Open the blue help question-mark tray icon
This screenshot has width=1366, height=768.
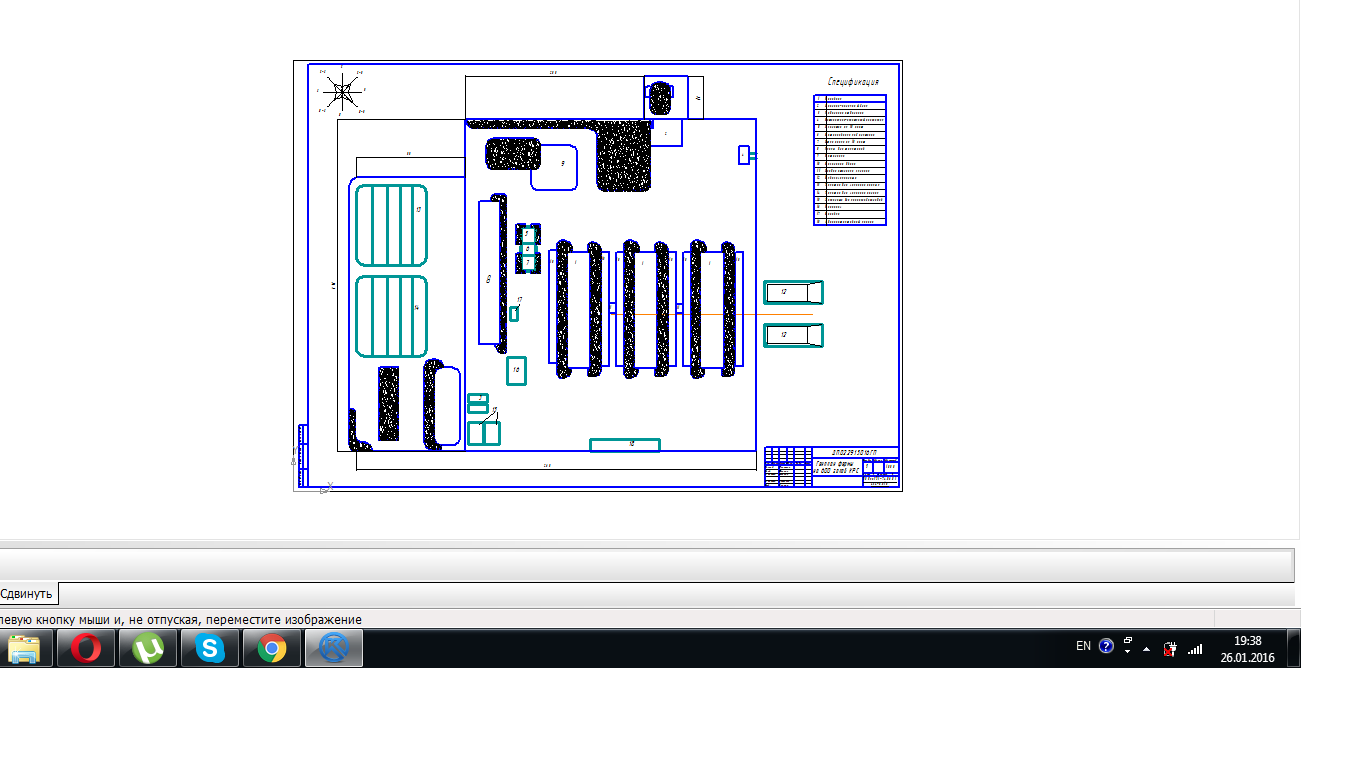click(1106, 646)
